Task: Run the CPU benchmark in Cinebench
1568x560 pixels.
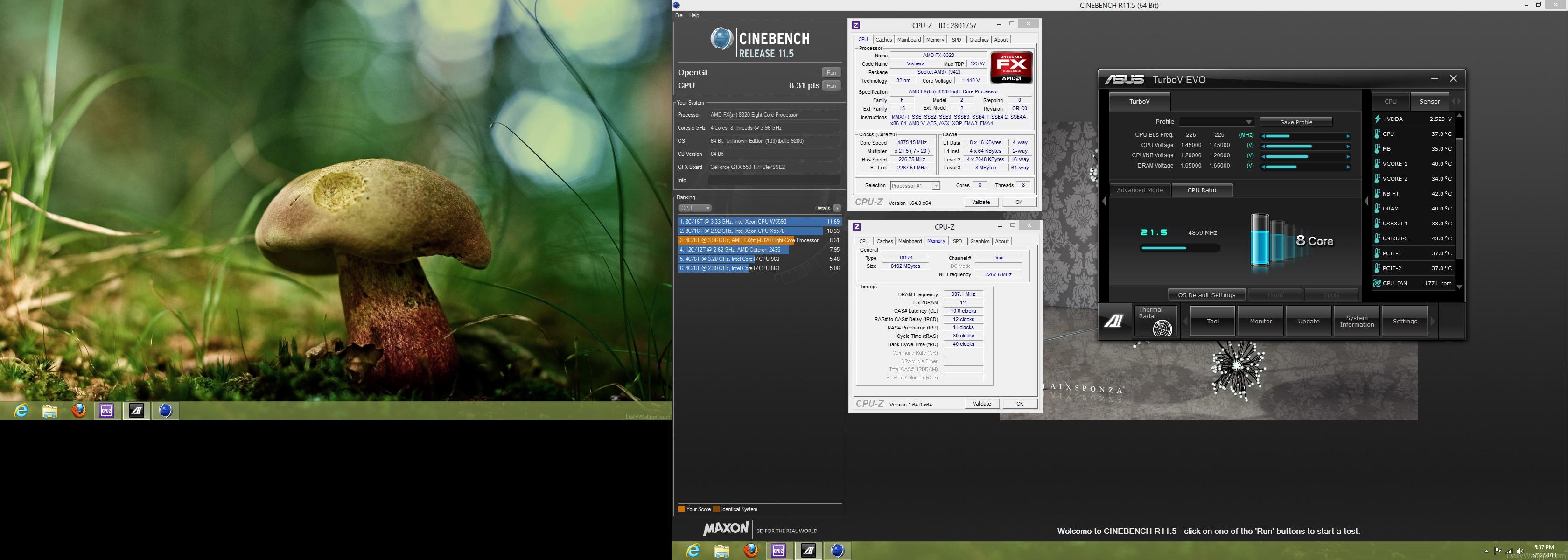Action: 831,86
